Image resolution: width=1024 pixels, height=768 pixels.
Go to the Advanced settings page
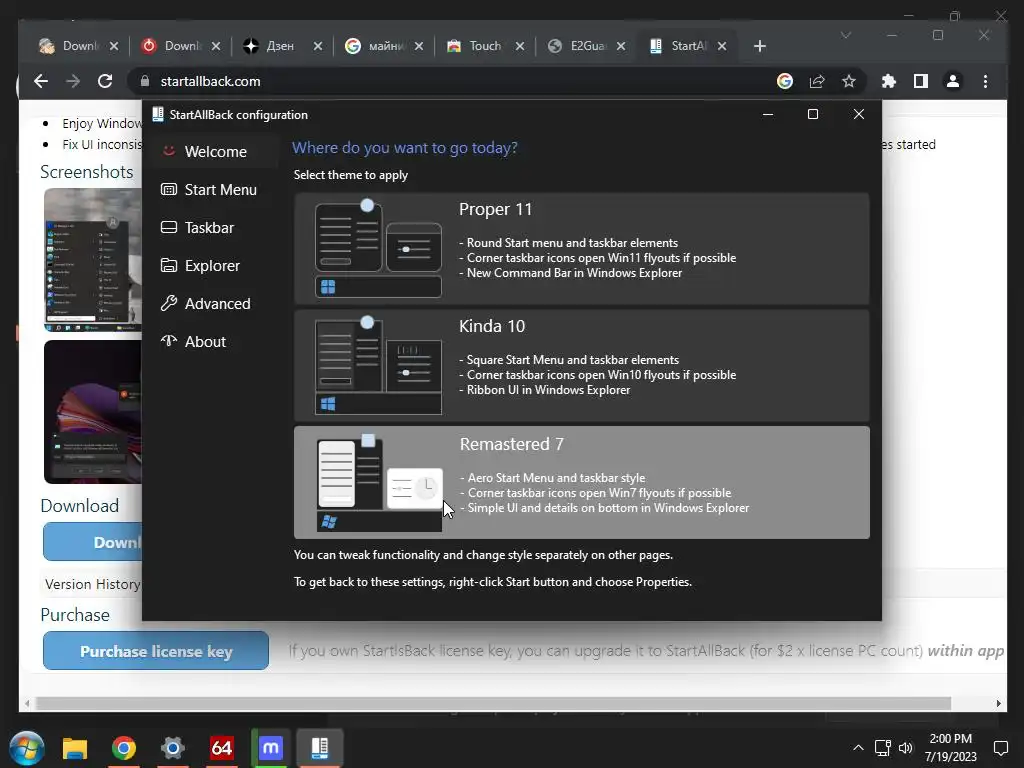coord(211,303)
